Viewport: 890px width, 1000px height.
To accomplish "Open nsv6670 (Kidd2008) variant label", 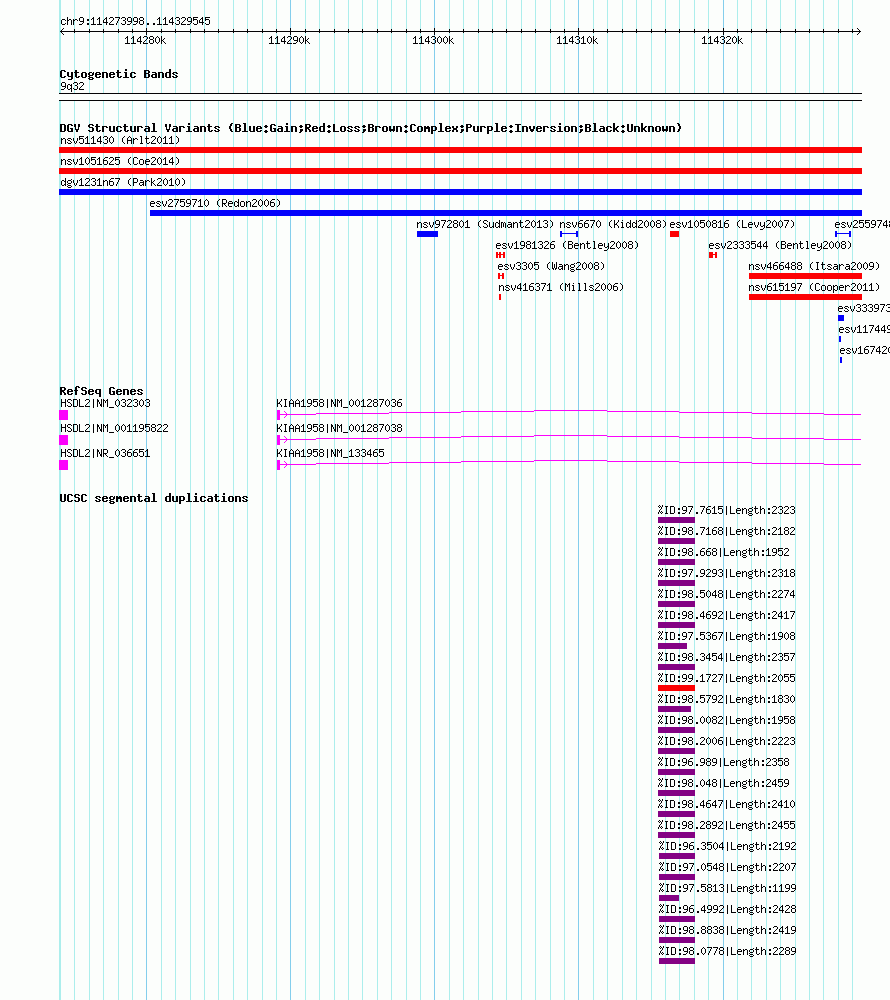I will click(613, 224).
